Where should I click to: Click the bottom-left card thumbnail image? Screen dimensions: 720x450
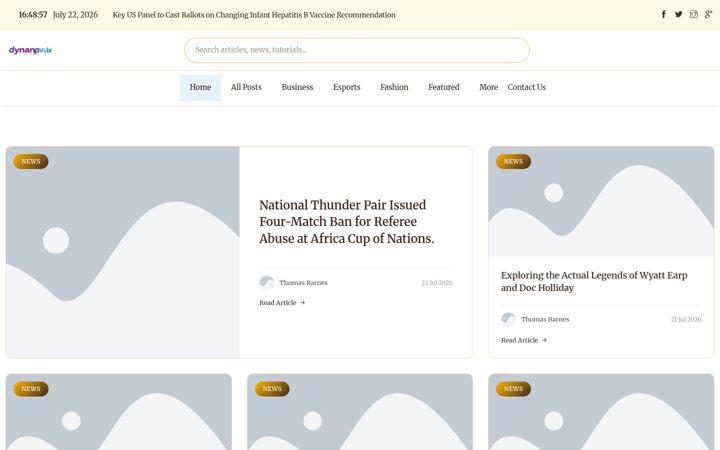point(118,412)
